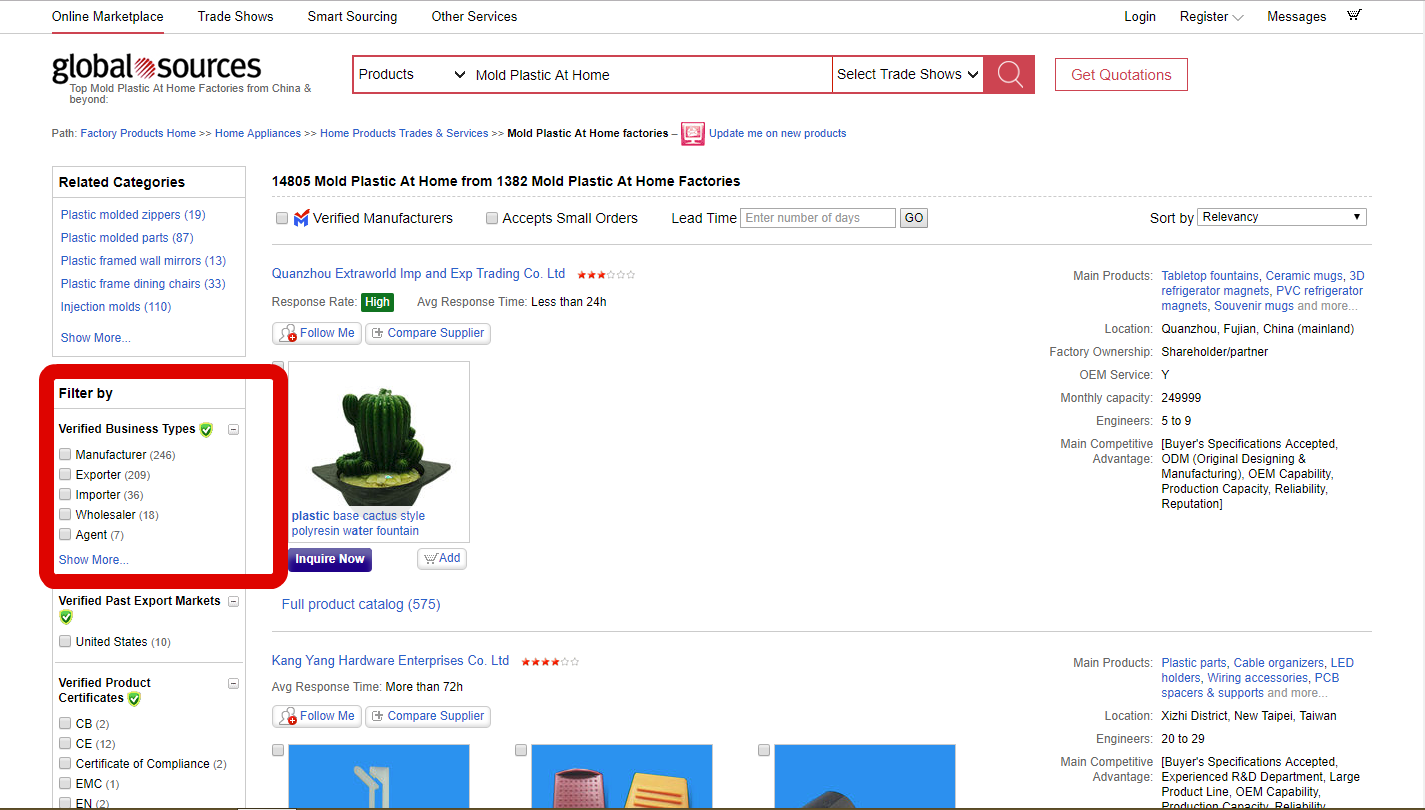The width and height of the screenshot is (1425, 810).
Task: Check the Wholesaler filter
Action: [65, 514]
